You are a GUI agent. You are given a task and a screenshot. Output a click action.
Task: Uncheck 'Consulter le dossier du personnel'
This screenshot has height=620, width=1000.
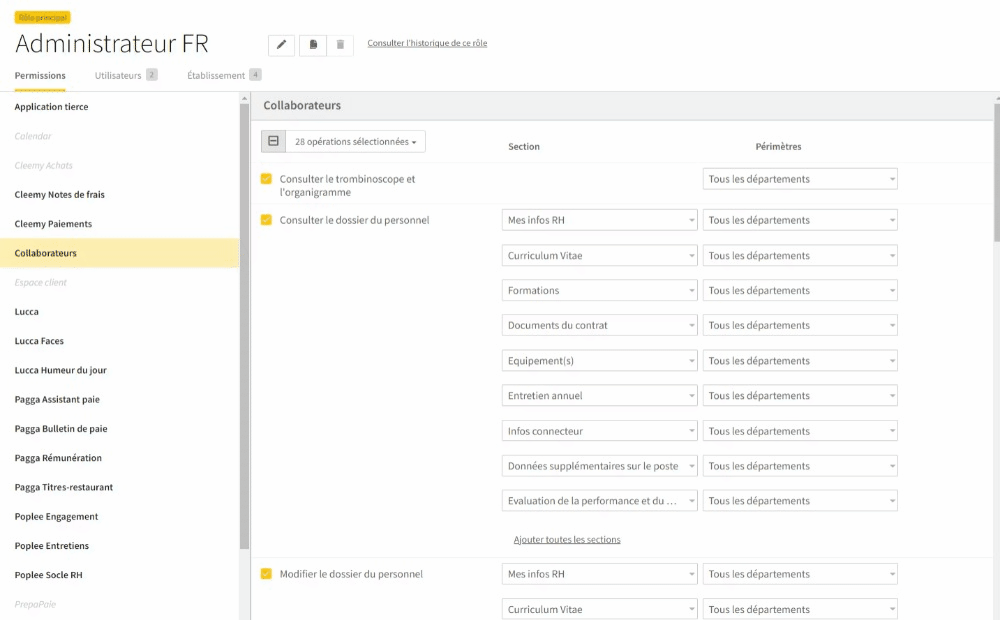(x=267, y=220)
